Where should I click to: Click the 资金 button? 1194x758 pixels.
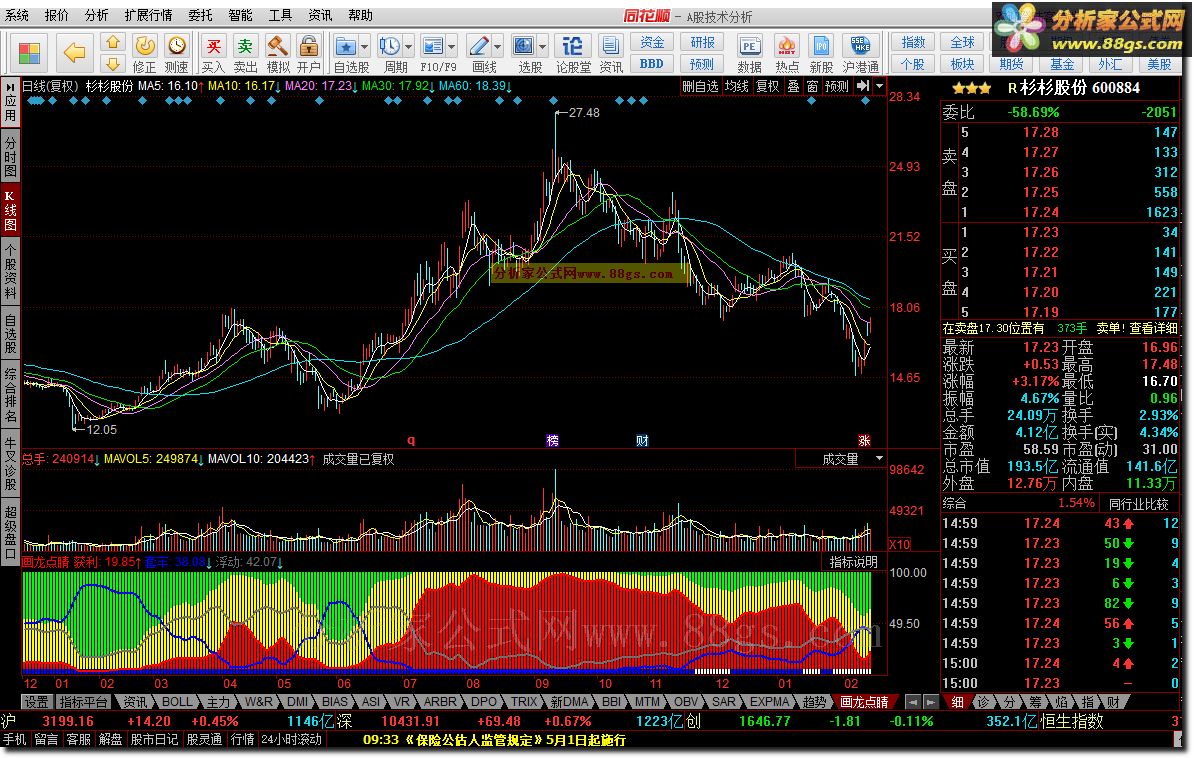(x=652, y=43)
